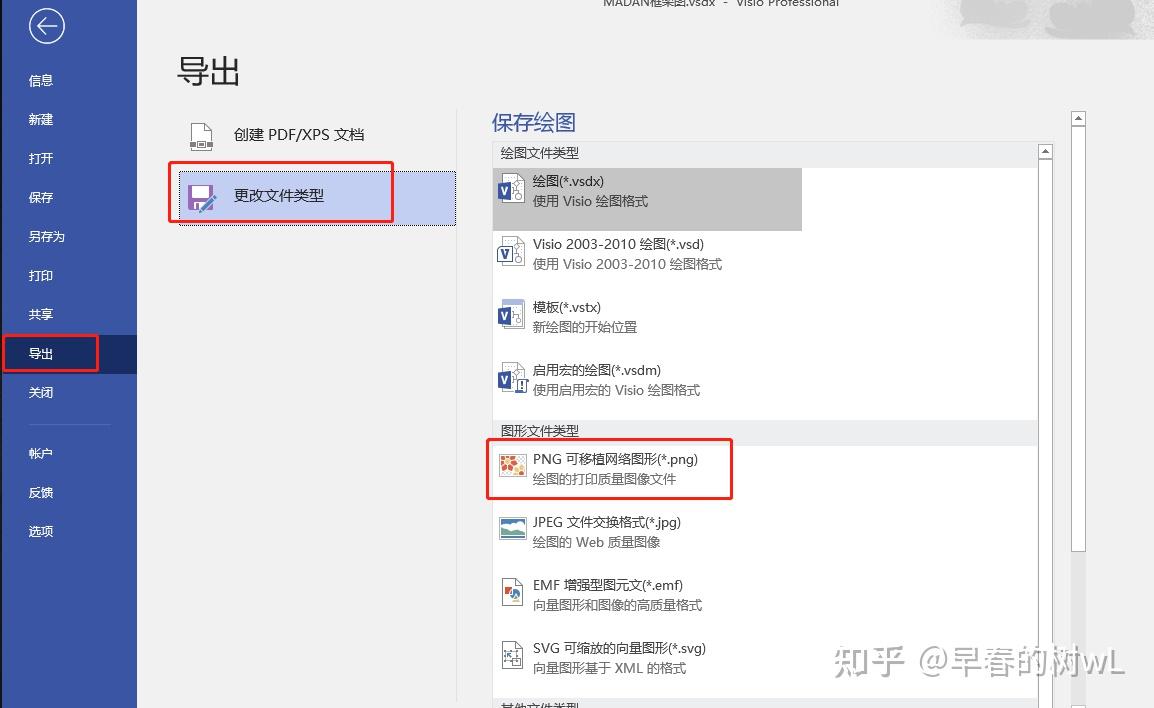1154x708 pixels.
Task: Click the 更改文件类型 save-disk icon
Action: pos(200,197)
